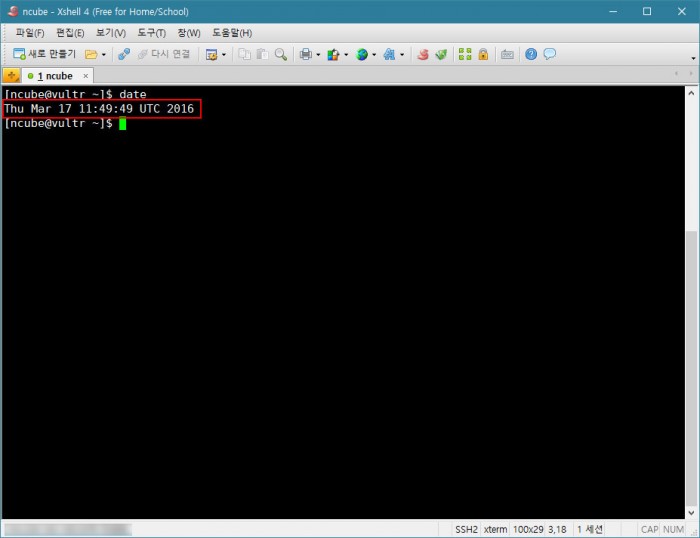Screen dimensions: 700x538
Task: Click the blue help question icon
Action: point(531,54)
